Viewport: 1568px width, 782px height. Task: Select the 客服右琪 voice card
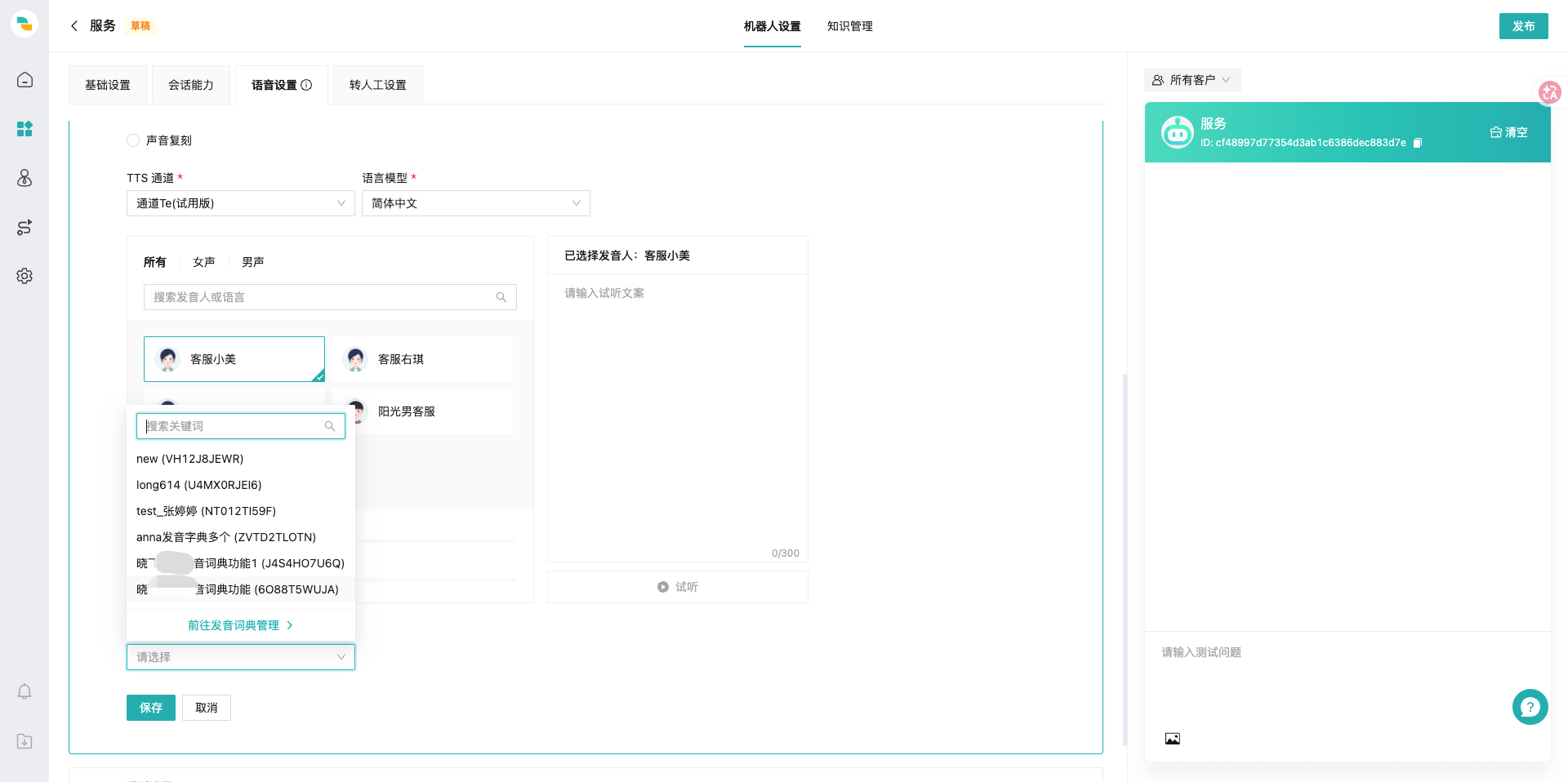[x=422, y=359]
